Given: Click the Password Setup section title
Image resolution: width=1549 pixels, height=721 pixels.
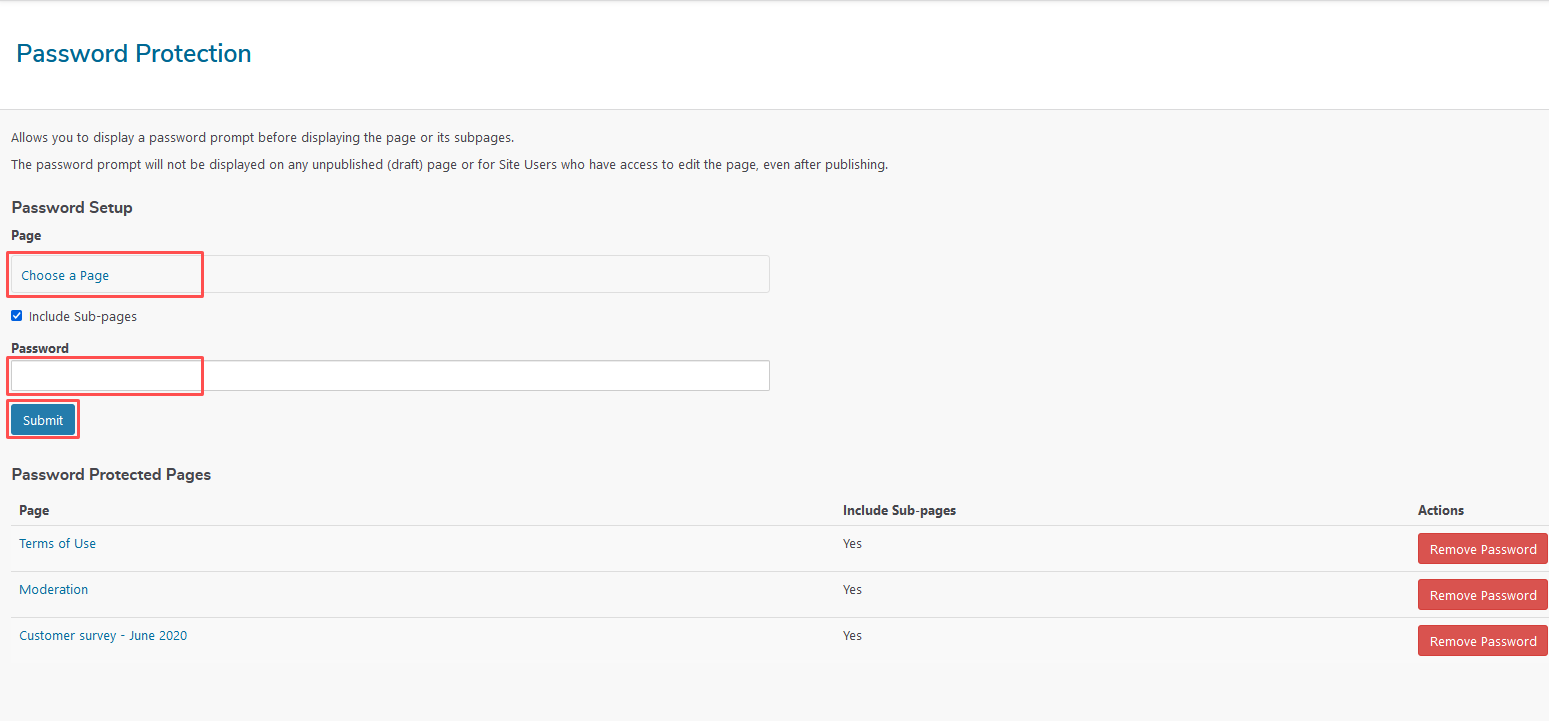Looking at the screenshot, I should 72,207.
